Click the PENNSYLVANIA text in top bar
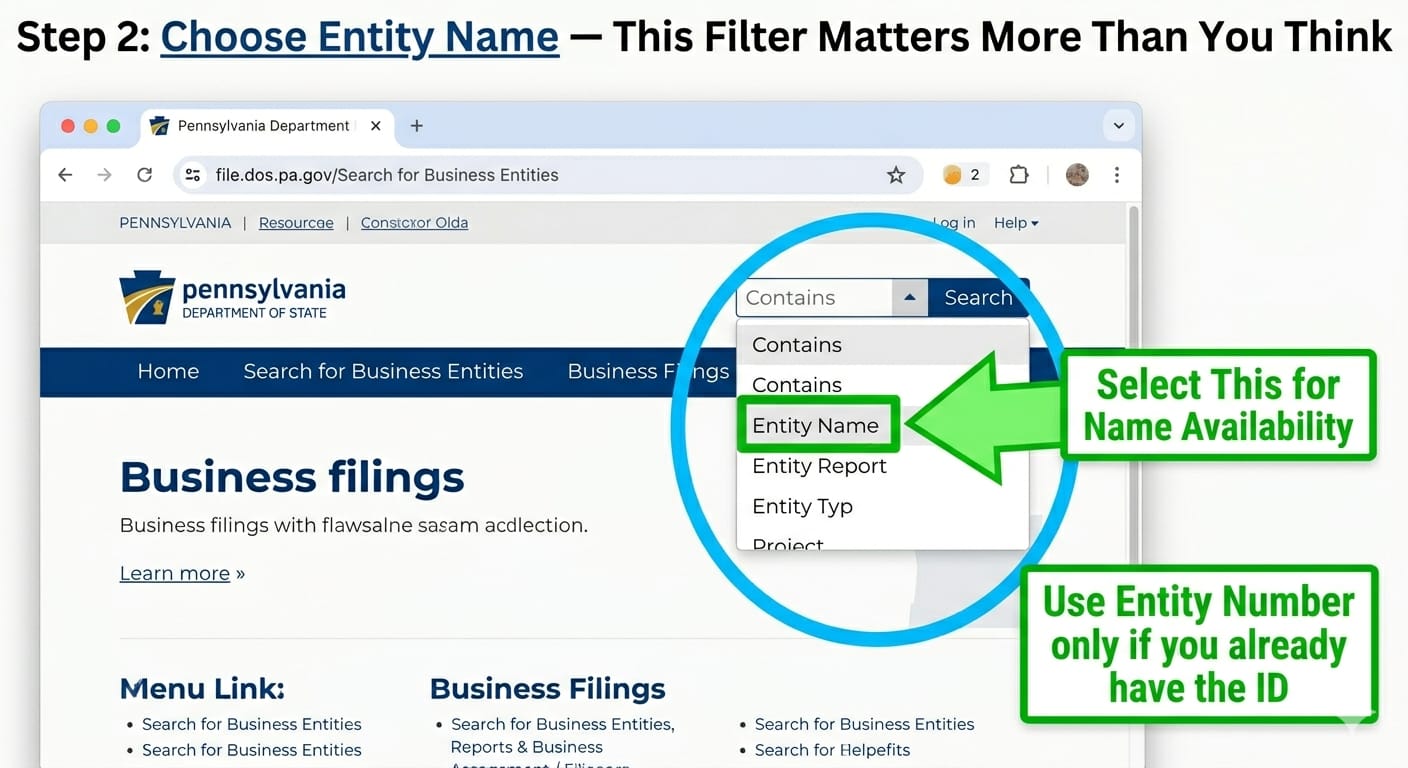This screenshot has width=1408, height=768. [175, 223]
